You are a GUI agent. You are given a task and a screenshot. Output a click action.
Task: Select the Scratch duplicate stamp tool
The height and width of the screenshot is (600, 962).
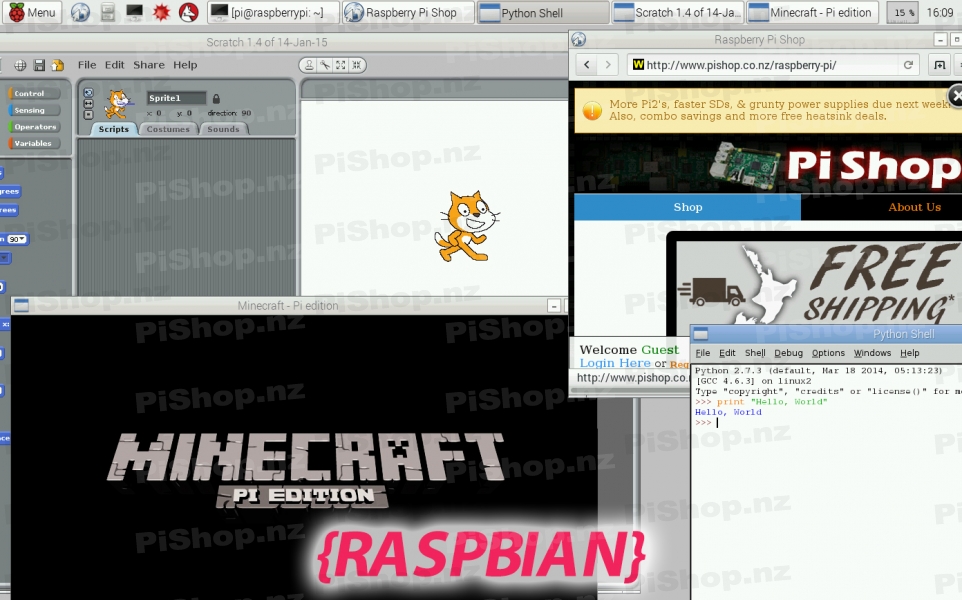pos(310,65)
